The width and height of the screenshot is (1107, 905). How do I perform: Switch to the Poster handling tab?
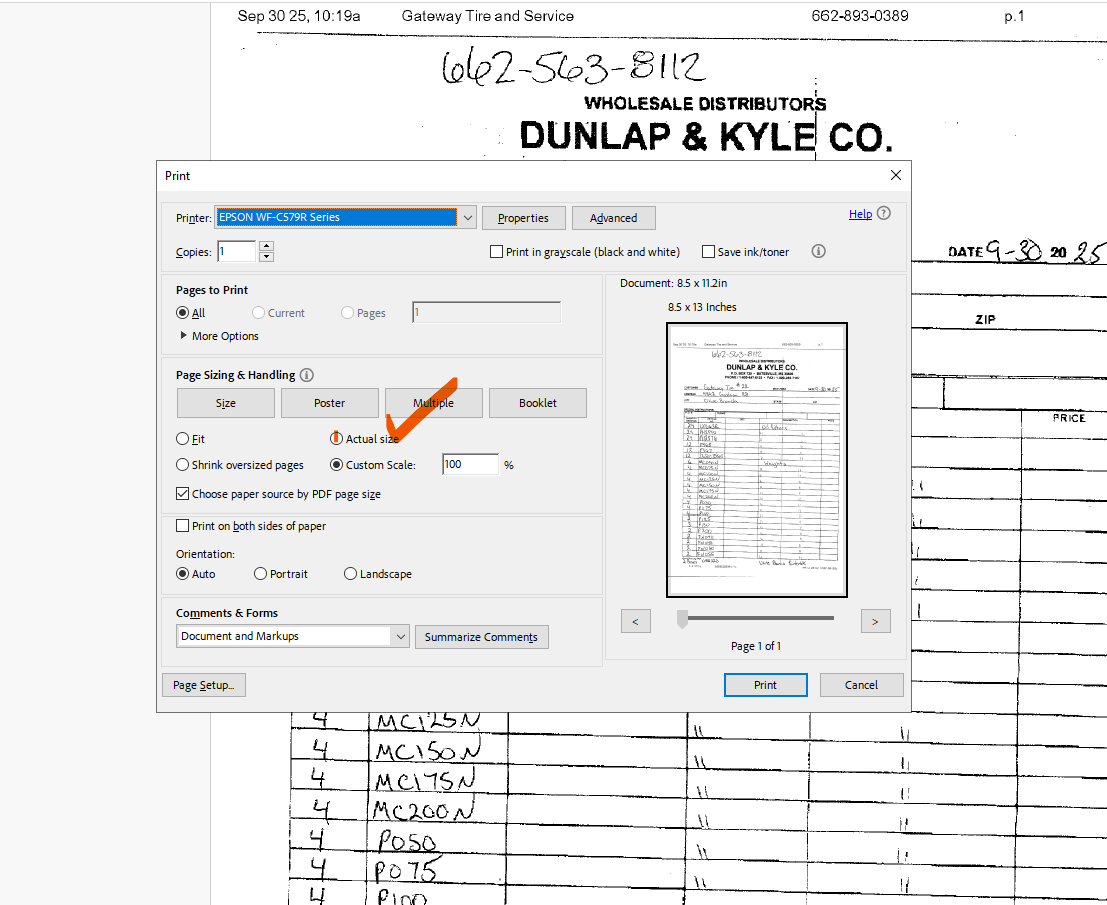330,403
